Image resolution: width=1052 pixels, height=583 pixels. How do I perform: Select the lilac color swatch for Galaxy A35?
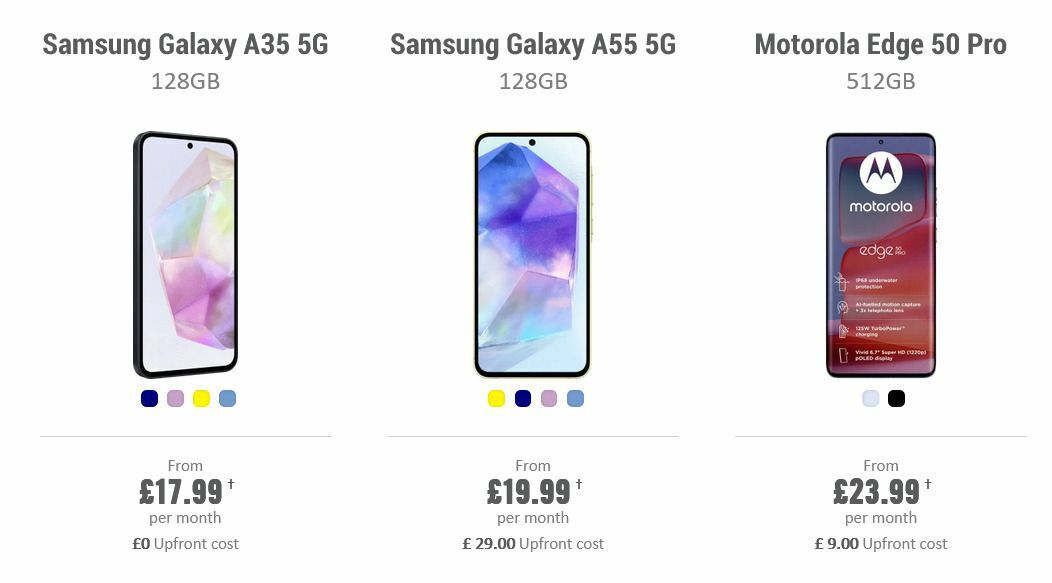click(173, 398)
